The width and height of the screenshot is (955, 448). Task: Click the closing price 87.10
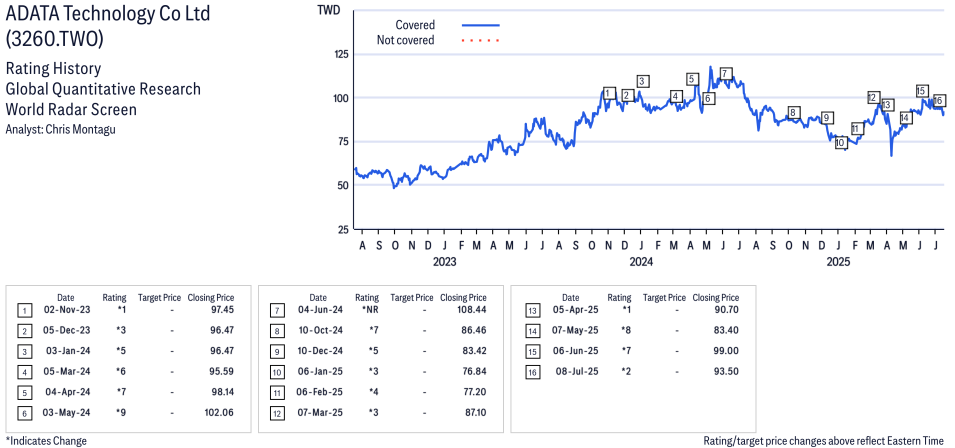(474, 413)
